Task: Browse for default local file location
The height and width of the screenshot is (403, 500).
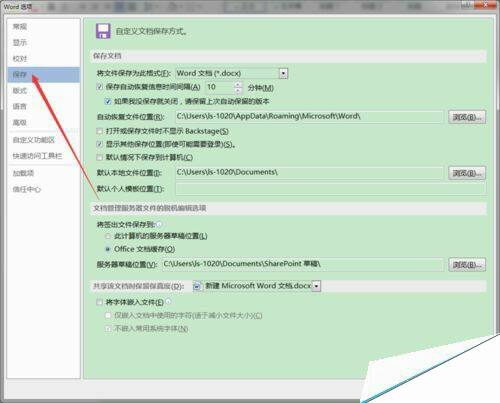Action: tap(467, 173)
